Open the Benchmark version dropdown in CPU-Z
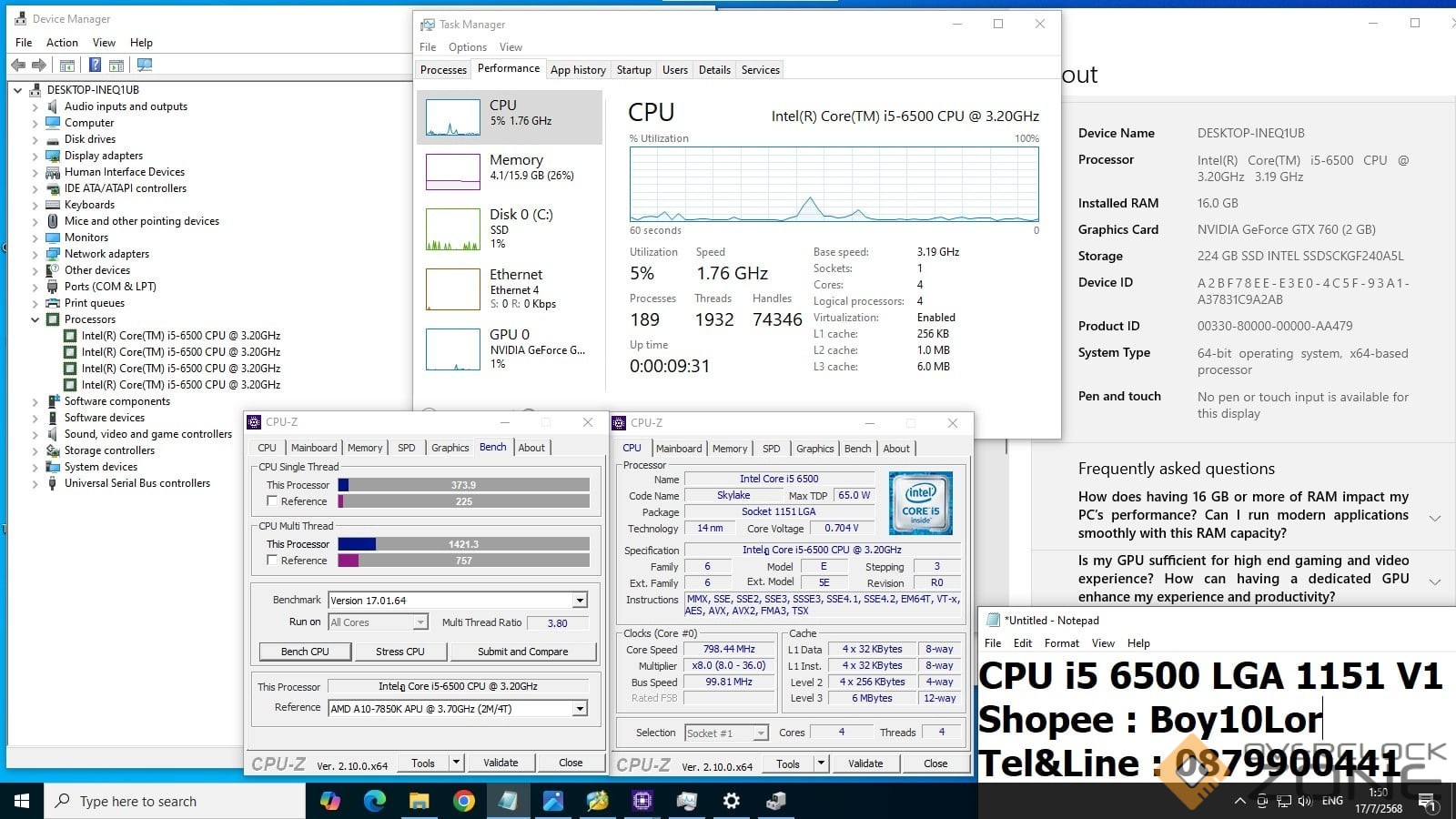1456x819 pixels. [x=580, y=601]
